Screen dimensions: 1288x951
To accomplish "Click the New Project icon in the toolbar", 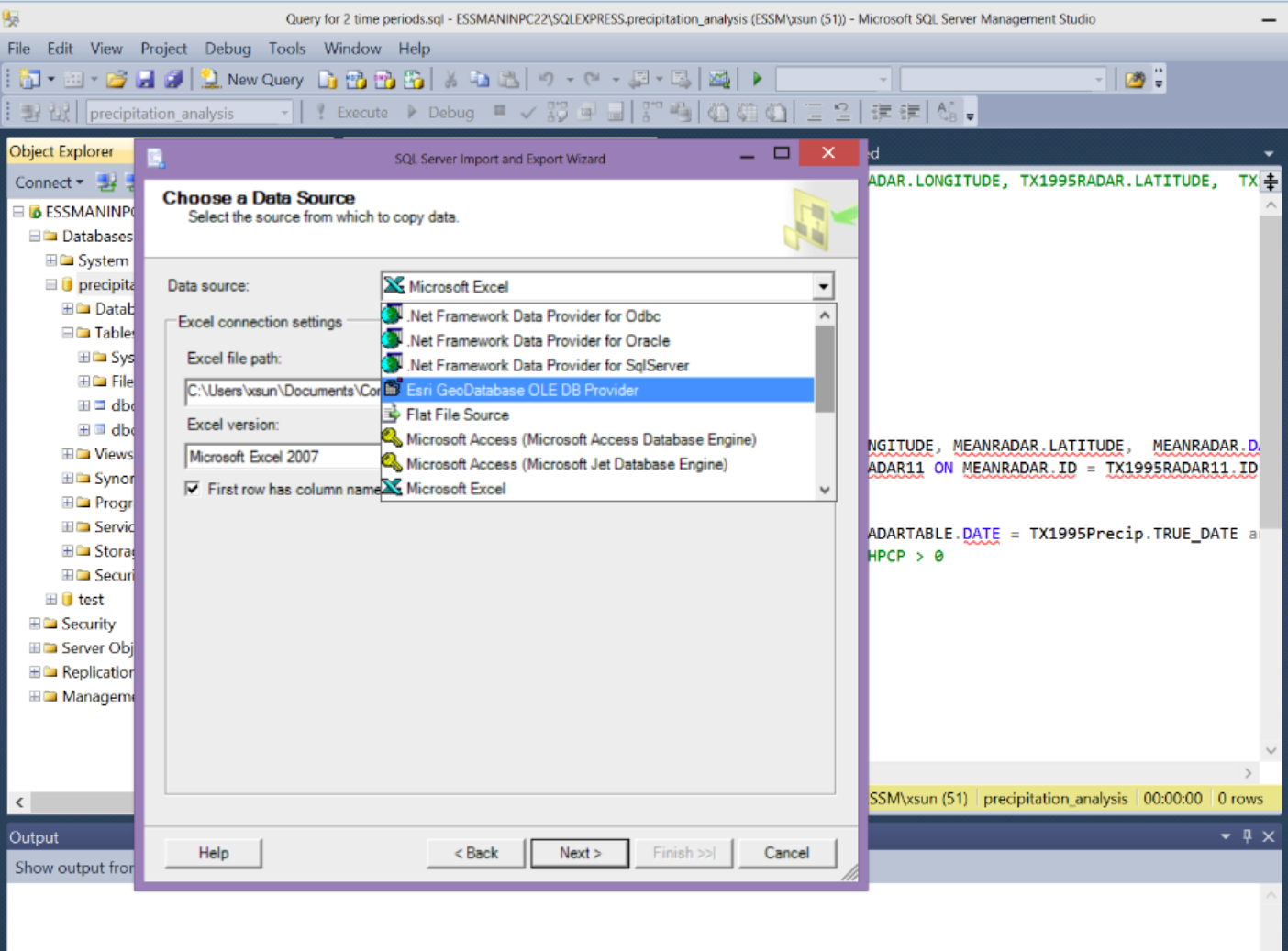I will coord(30,80).
